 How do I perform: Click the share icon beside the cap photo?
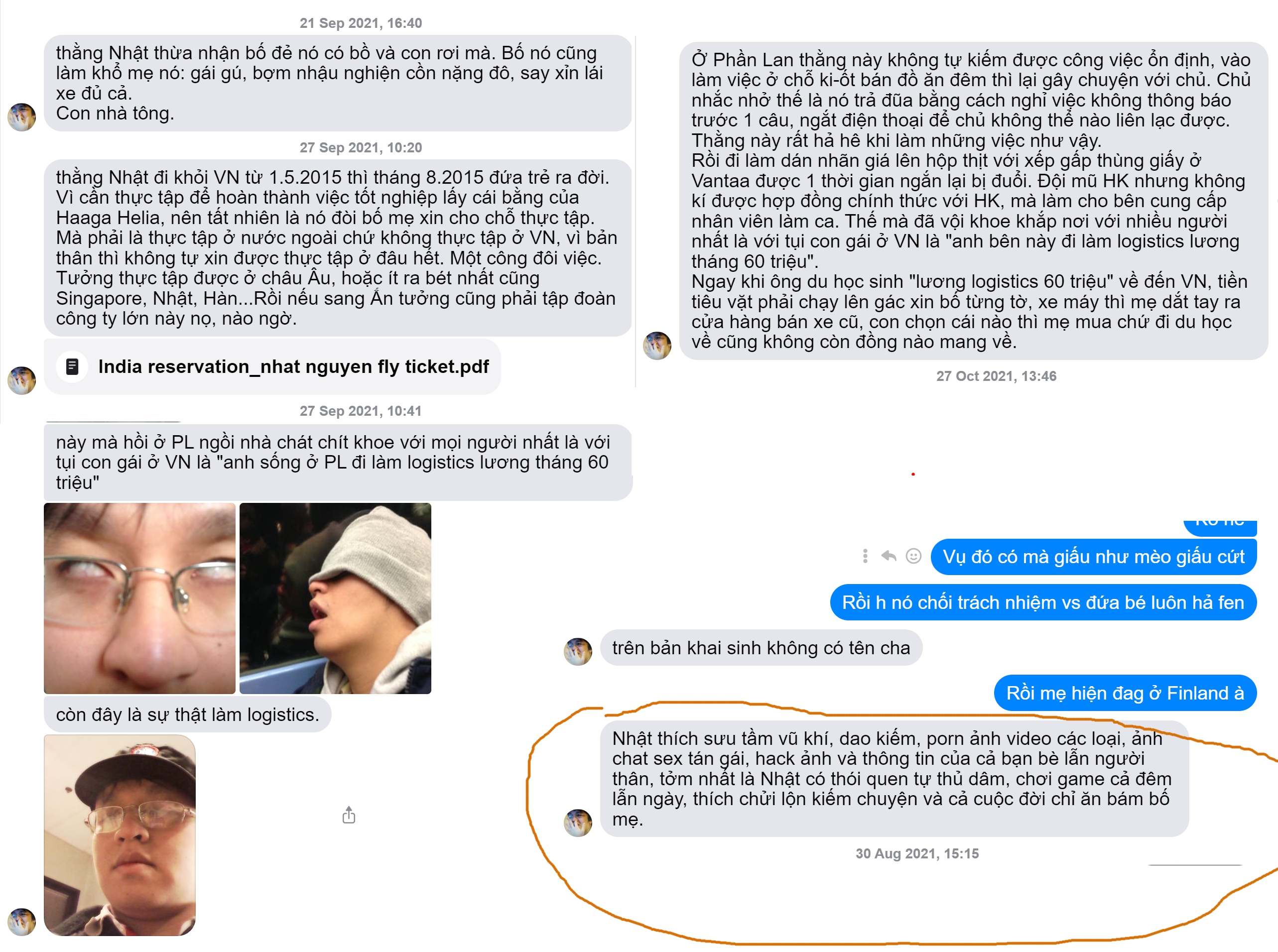tap(349, 815)
